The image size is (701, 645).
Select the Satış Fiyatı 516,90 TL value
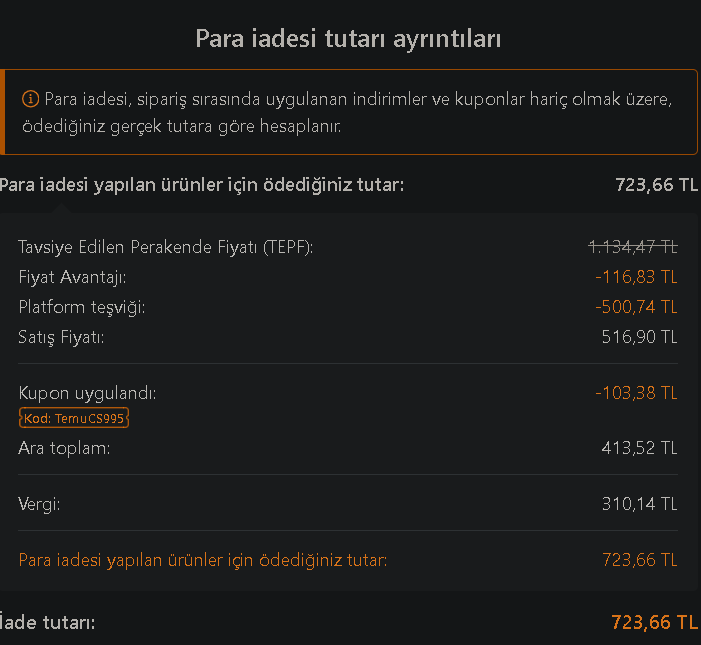click(x=639, y=337)
